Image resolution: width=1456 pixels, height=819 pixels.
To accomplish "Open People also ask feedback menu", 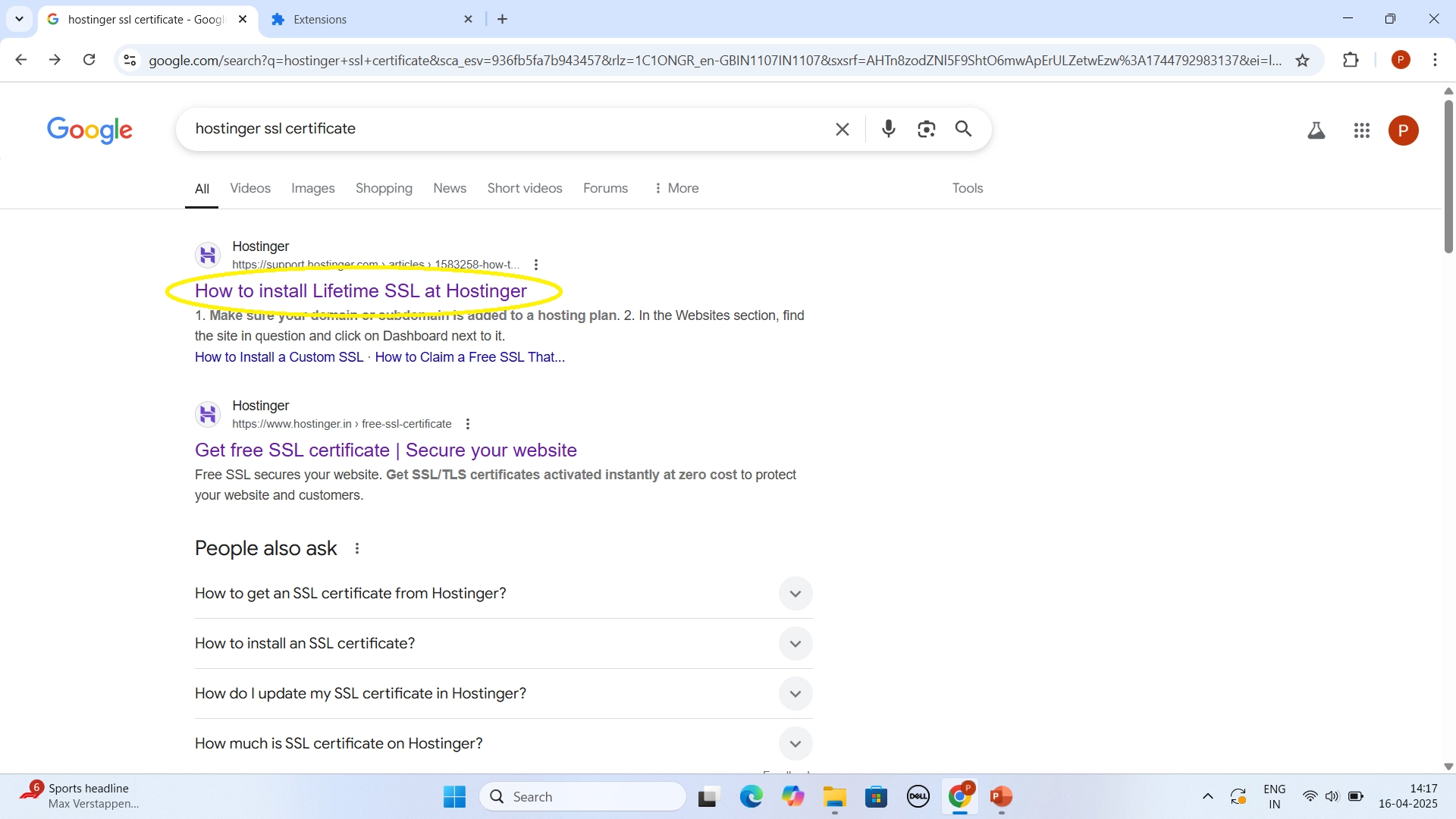I will pos(356,548).
